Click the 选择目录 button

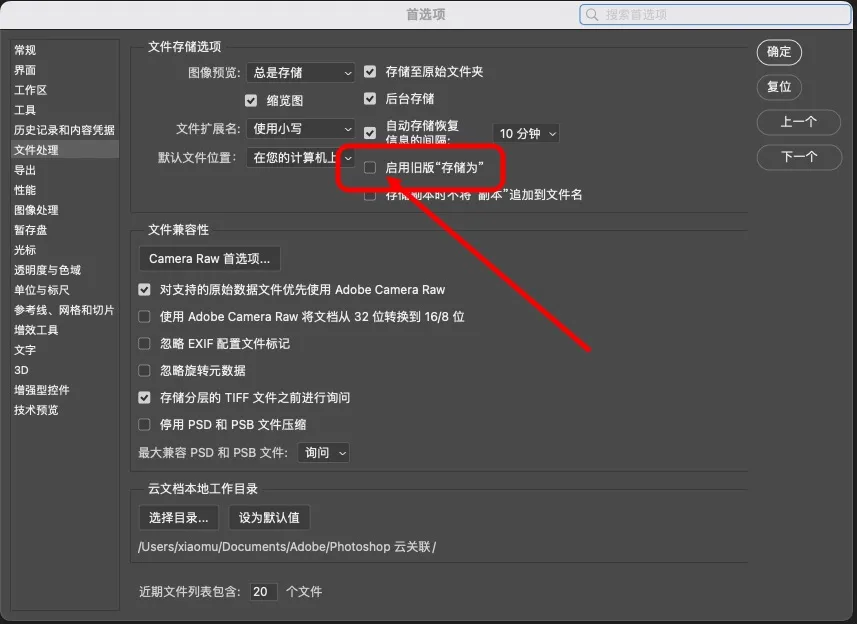pos(177,517)
